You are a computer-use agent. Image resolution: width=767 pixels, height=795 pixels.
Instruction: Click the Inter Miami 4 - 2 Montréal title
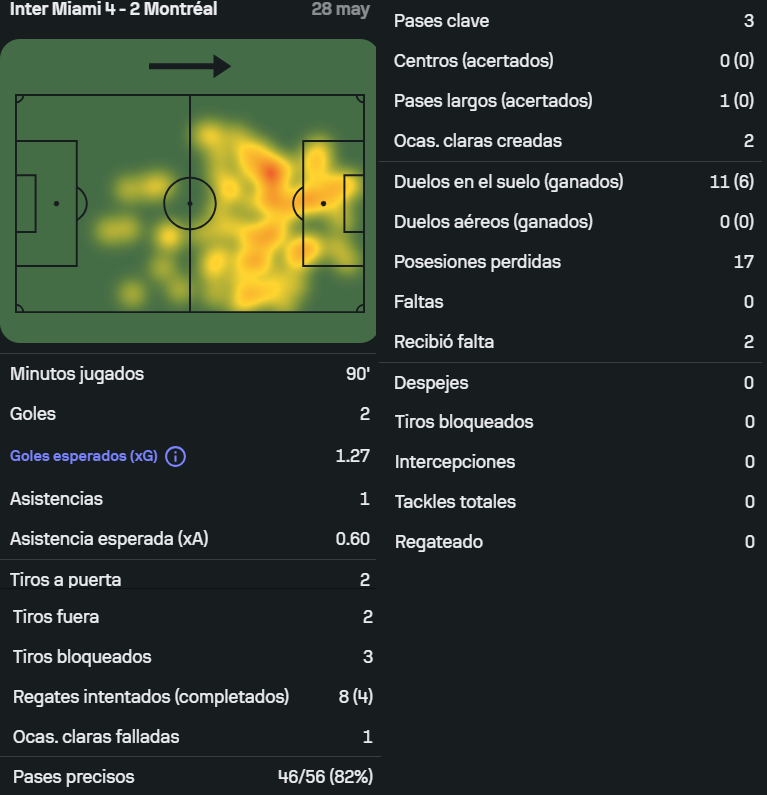click(114, 9)
